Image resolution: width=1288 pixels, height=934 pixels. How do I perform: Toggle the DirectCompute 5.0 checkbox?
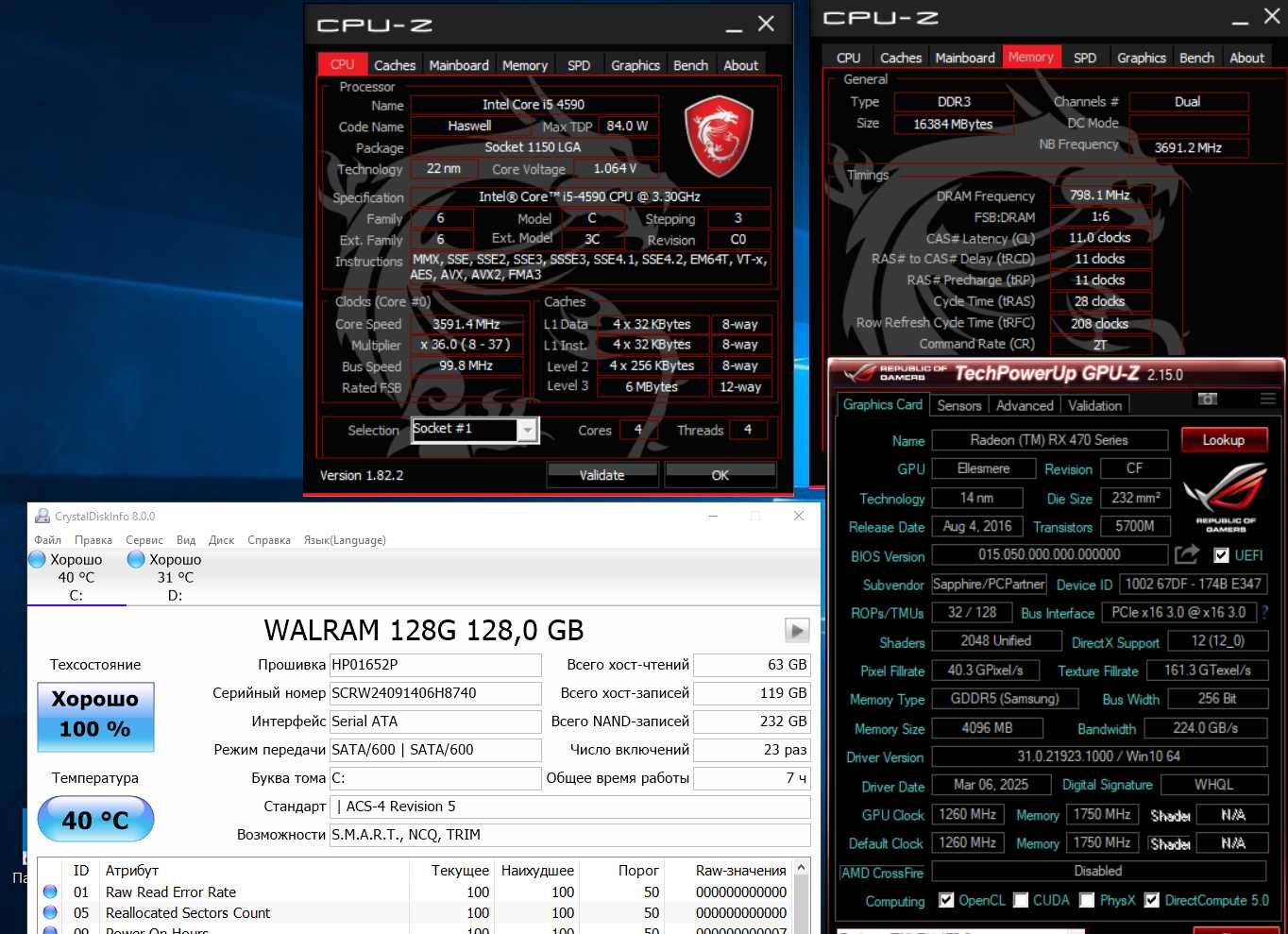click(x=1152, y=900)
